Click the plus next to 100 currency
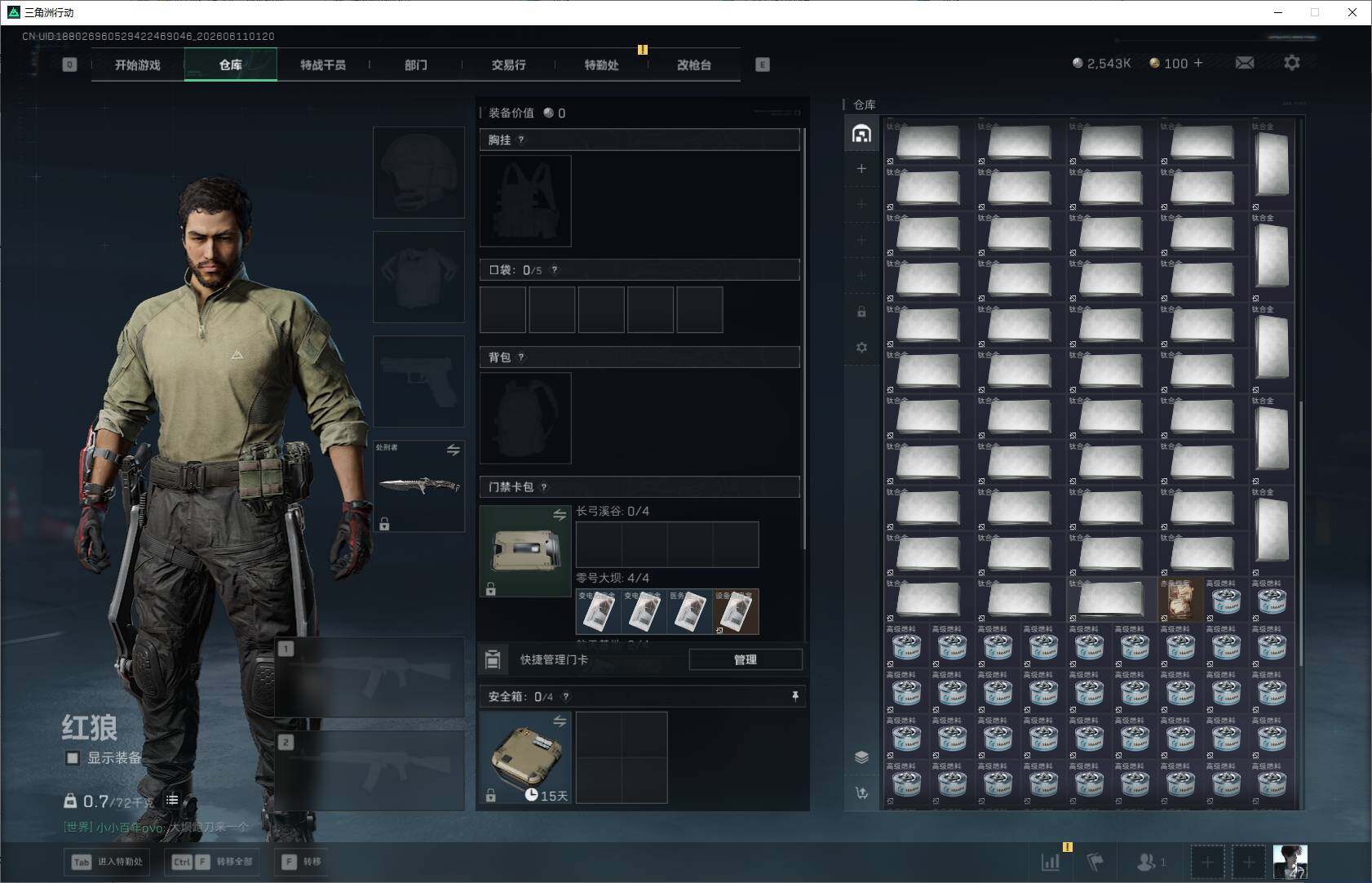 [x=1198, y=63]
